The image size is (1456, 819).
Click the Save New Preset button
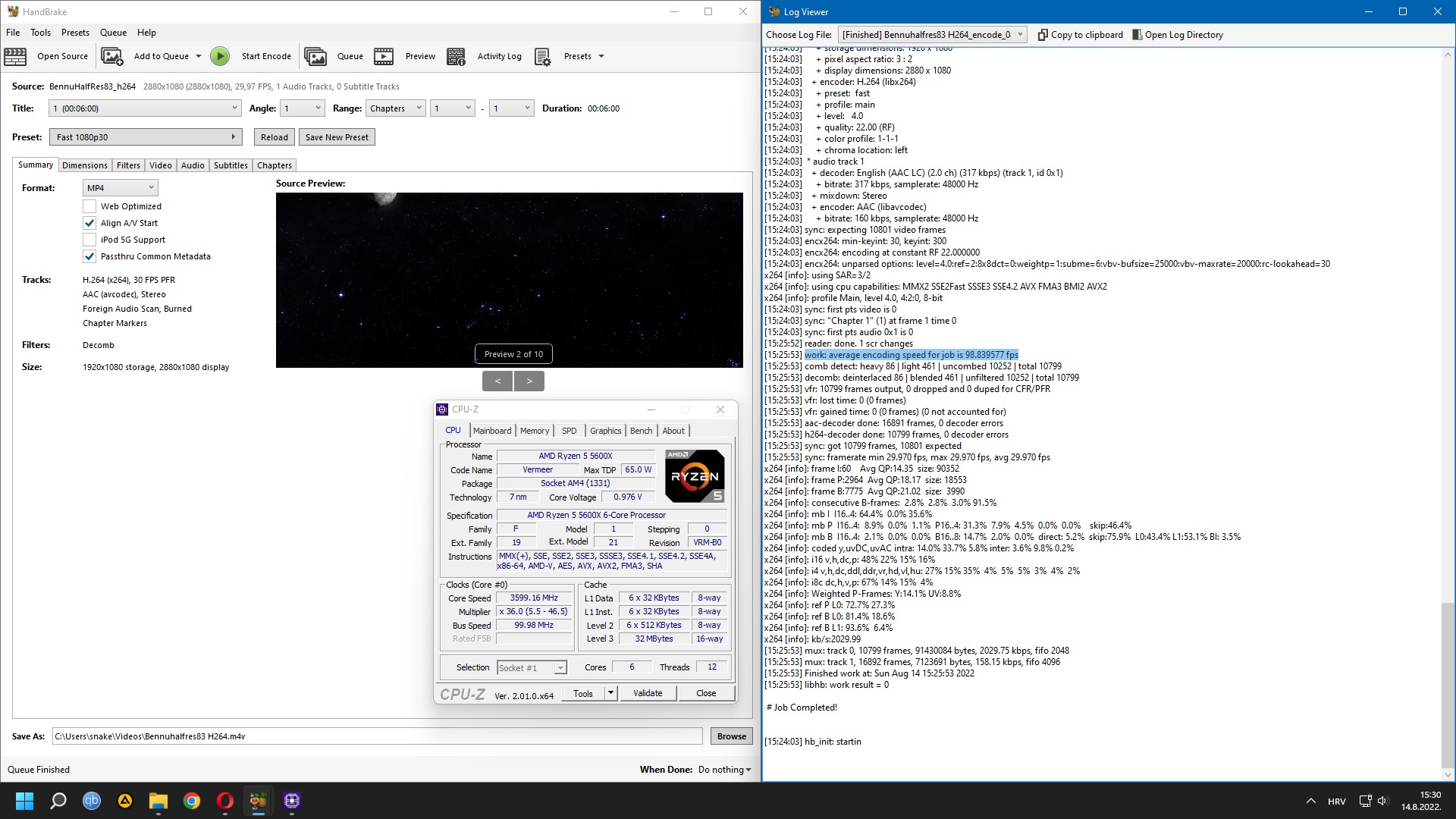point(337,137)
